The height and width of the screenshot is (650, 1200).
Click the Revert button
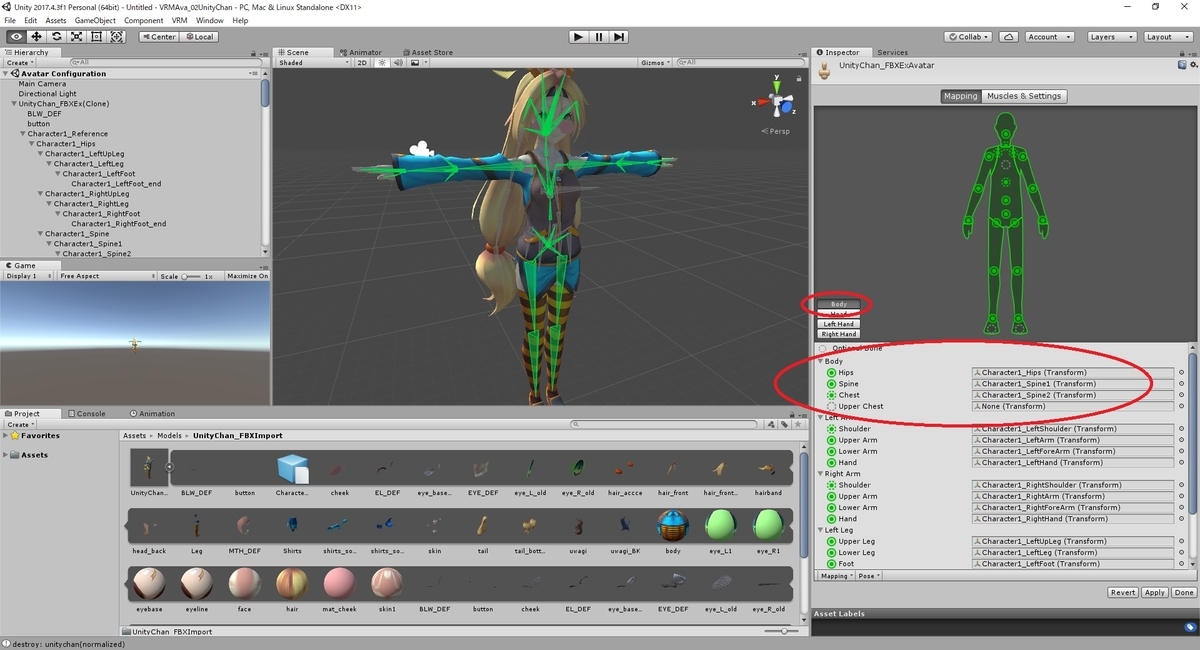click(x=1123, y=593)
